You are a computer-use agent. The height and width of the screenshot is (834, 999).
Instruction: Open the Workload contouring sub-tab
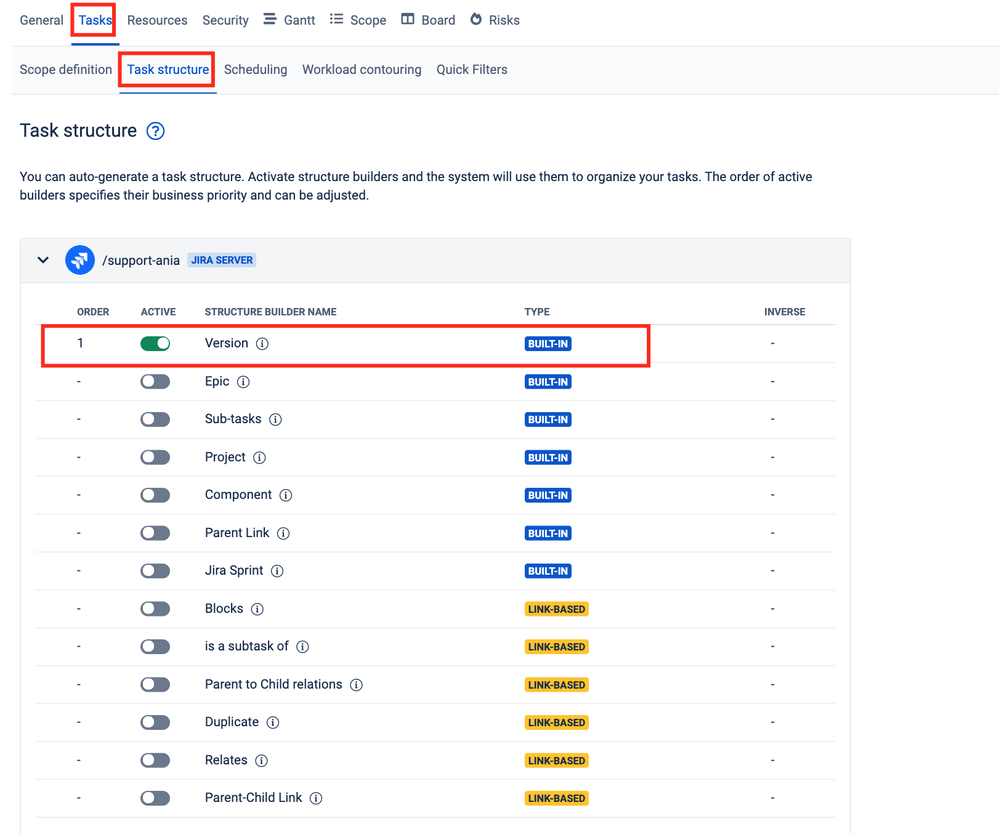[362, 69]
